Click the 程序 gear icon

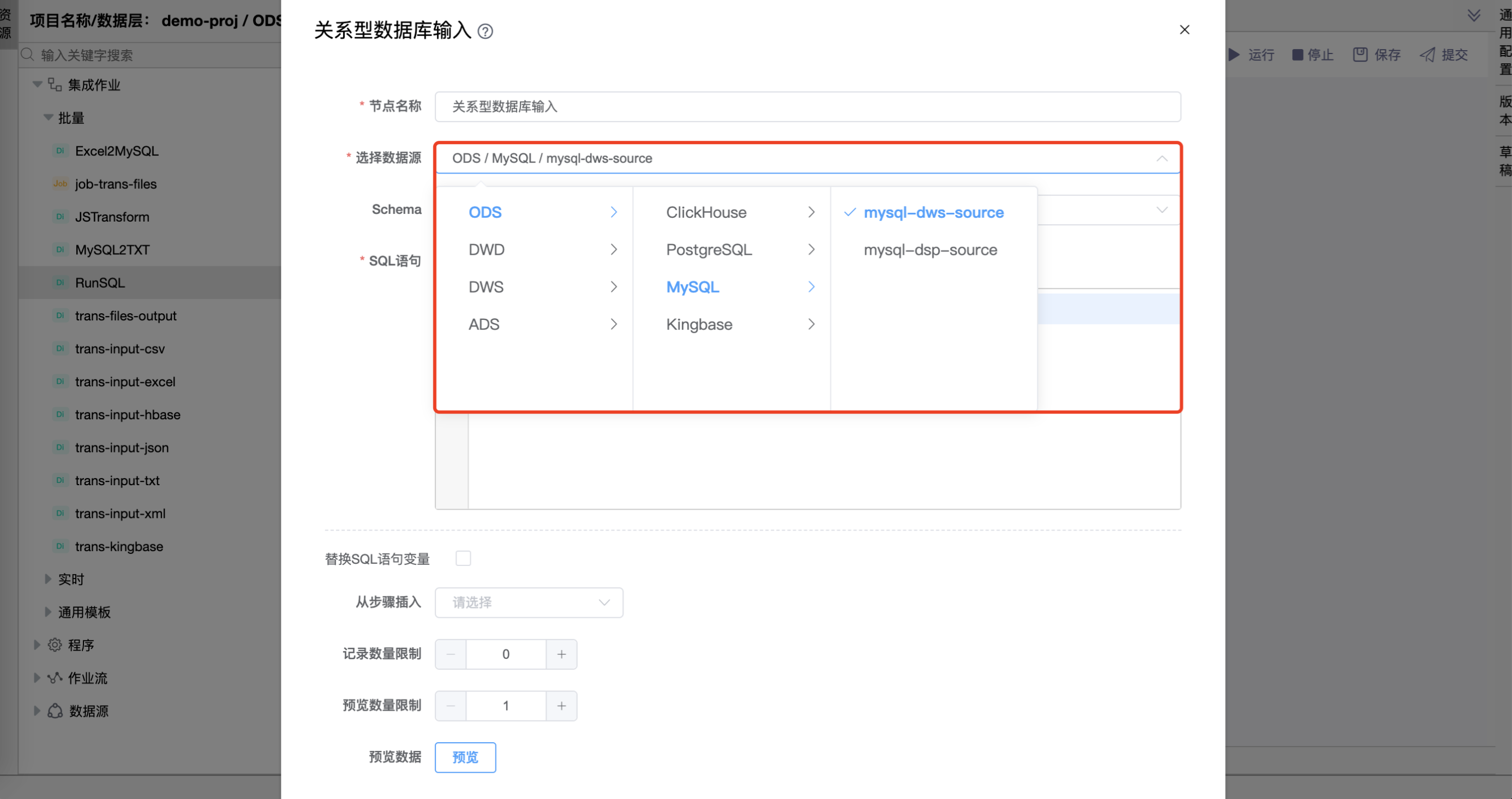click(x=55, y=645)
